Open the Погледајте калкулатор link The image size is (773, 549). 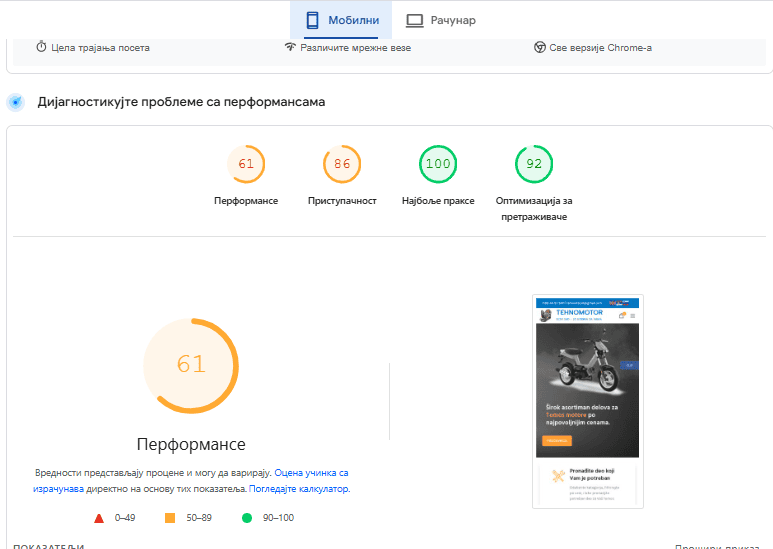(298, 489)
